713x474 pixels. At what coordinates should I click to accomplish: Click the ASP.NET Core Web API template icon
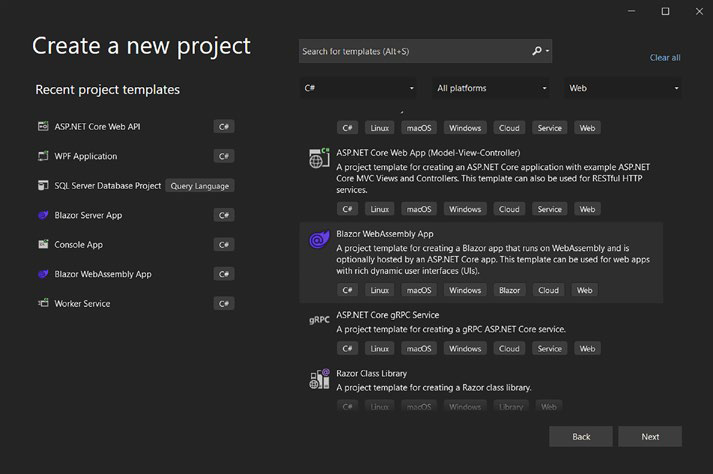[x=43, y=126]
